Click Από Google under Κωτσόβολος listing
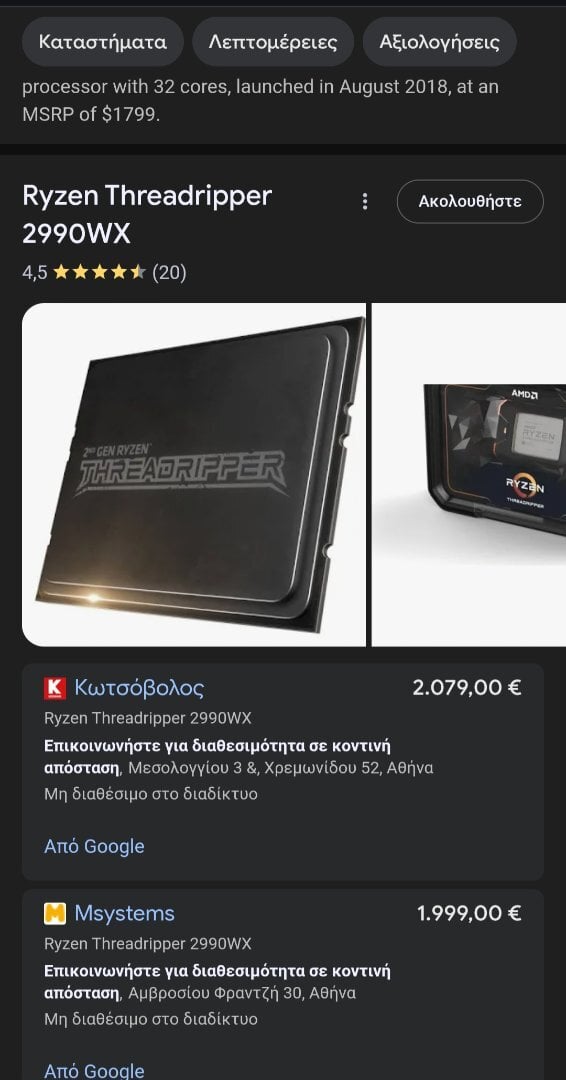566x1080 pixels. pyautogui.click(x=94, y=846)
